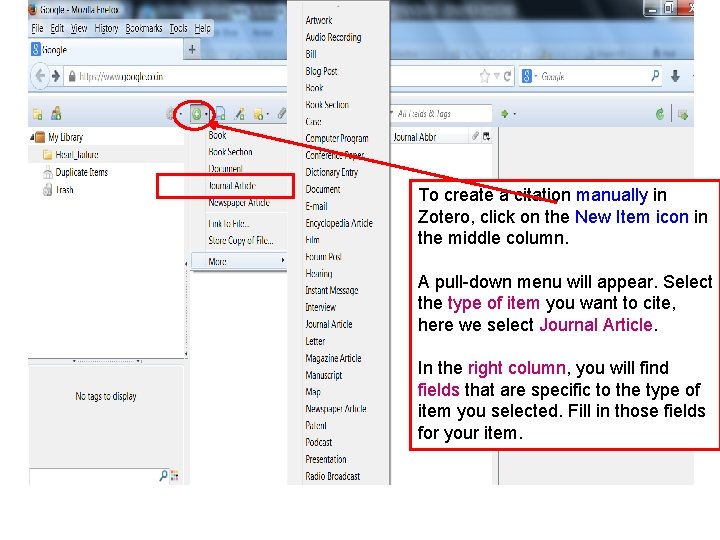This screenshot has height=540, width=720.
Task: Open a new tab with plus button
Action: point(192,50)
